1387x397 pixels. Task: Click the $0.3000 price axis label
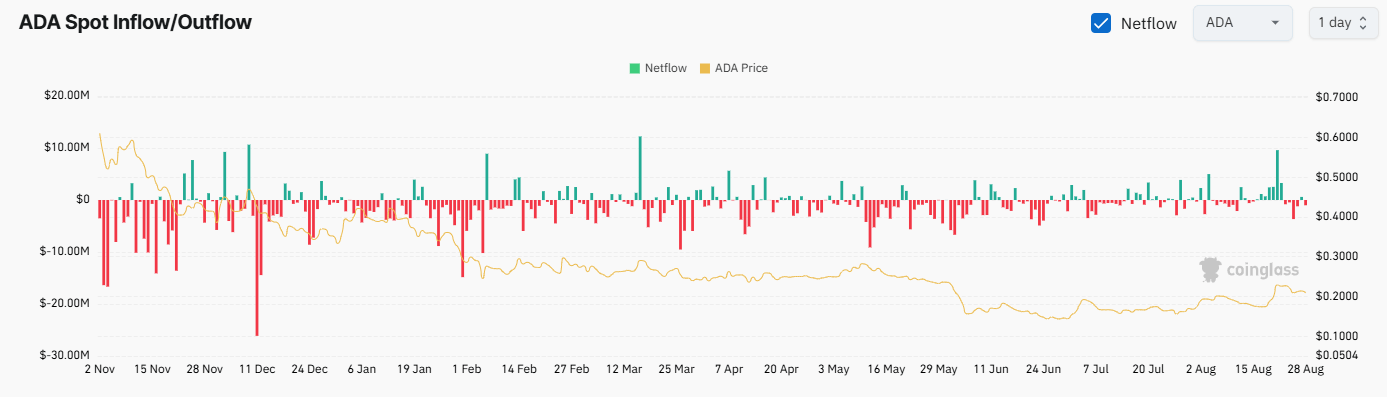[x=1338, y=256]
